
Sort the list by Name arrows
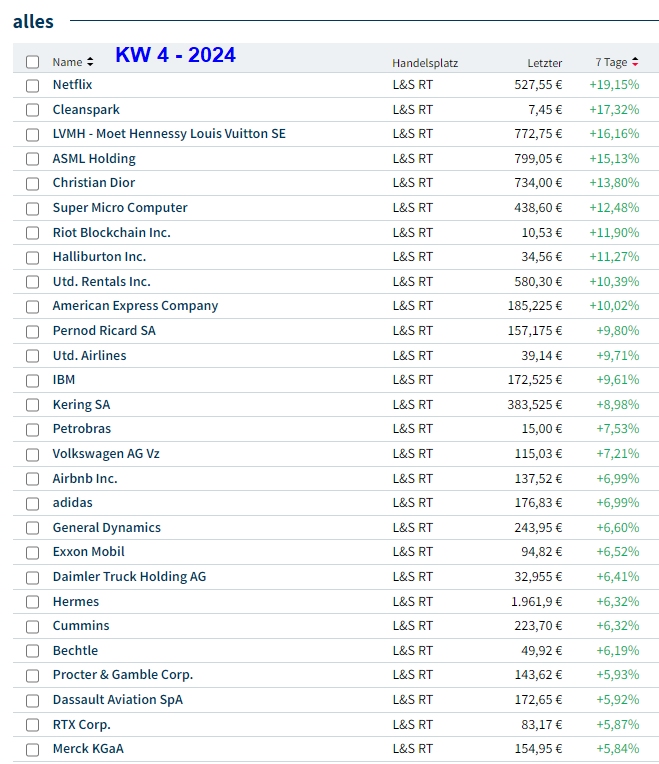click(x=90, y=63)
